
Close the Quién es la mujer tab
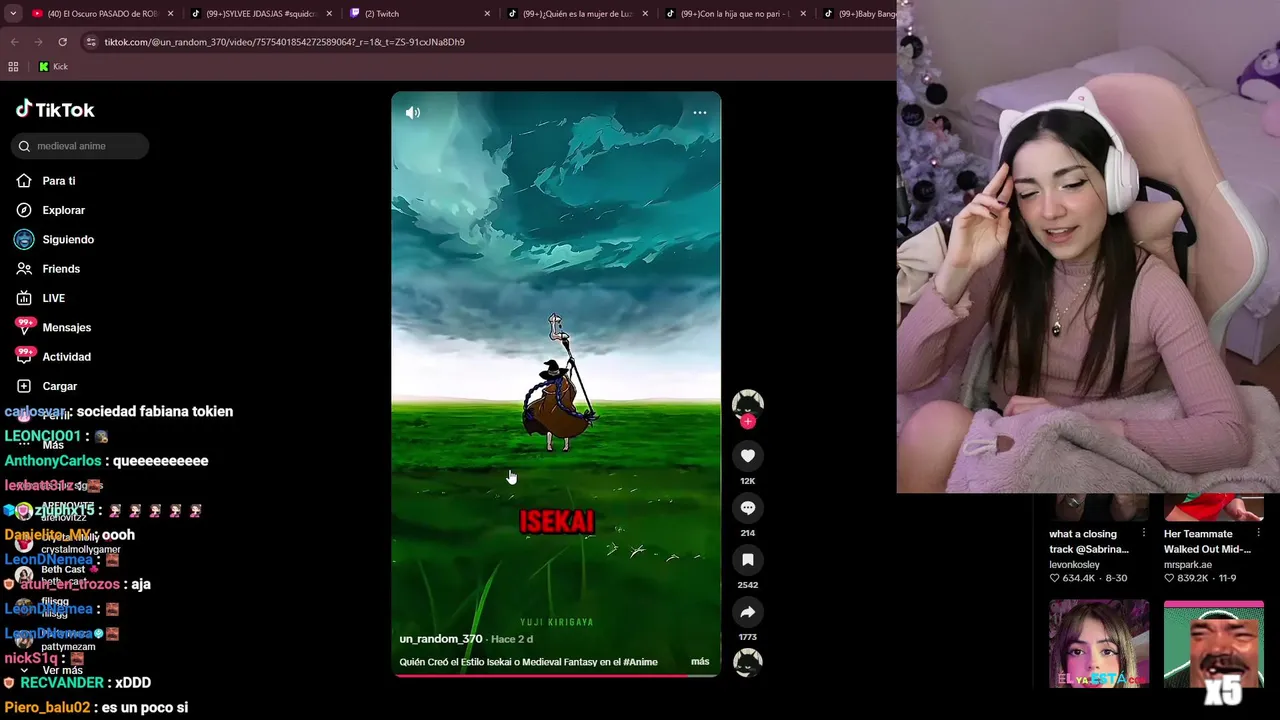(645, 14)
